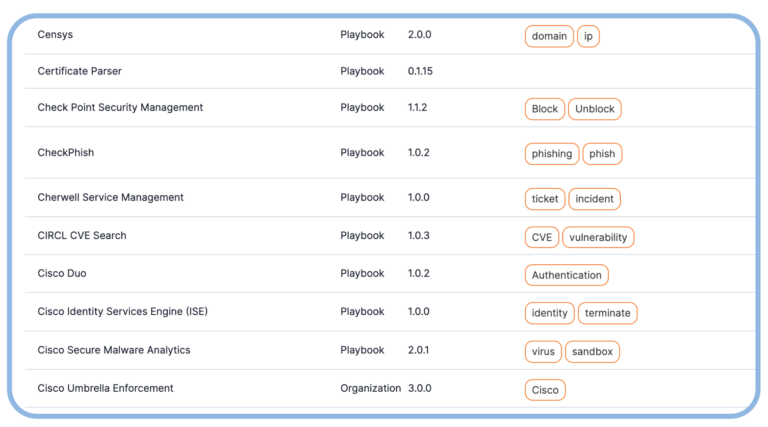Click the phishing tag for CheckPhish

click(x=552, y=154)
